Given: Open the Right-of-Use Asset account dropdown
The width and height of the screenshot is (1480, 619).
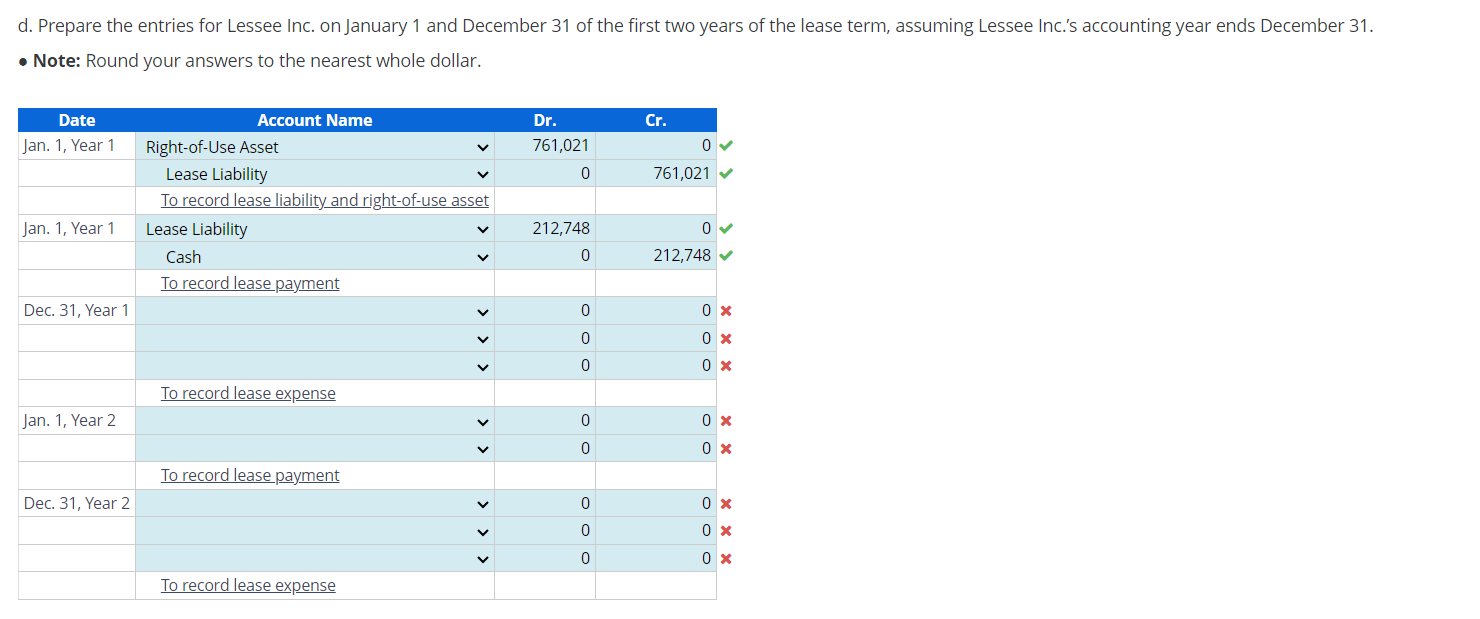Looking at the screenshot, I should (482, 146).
